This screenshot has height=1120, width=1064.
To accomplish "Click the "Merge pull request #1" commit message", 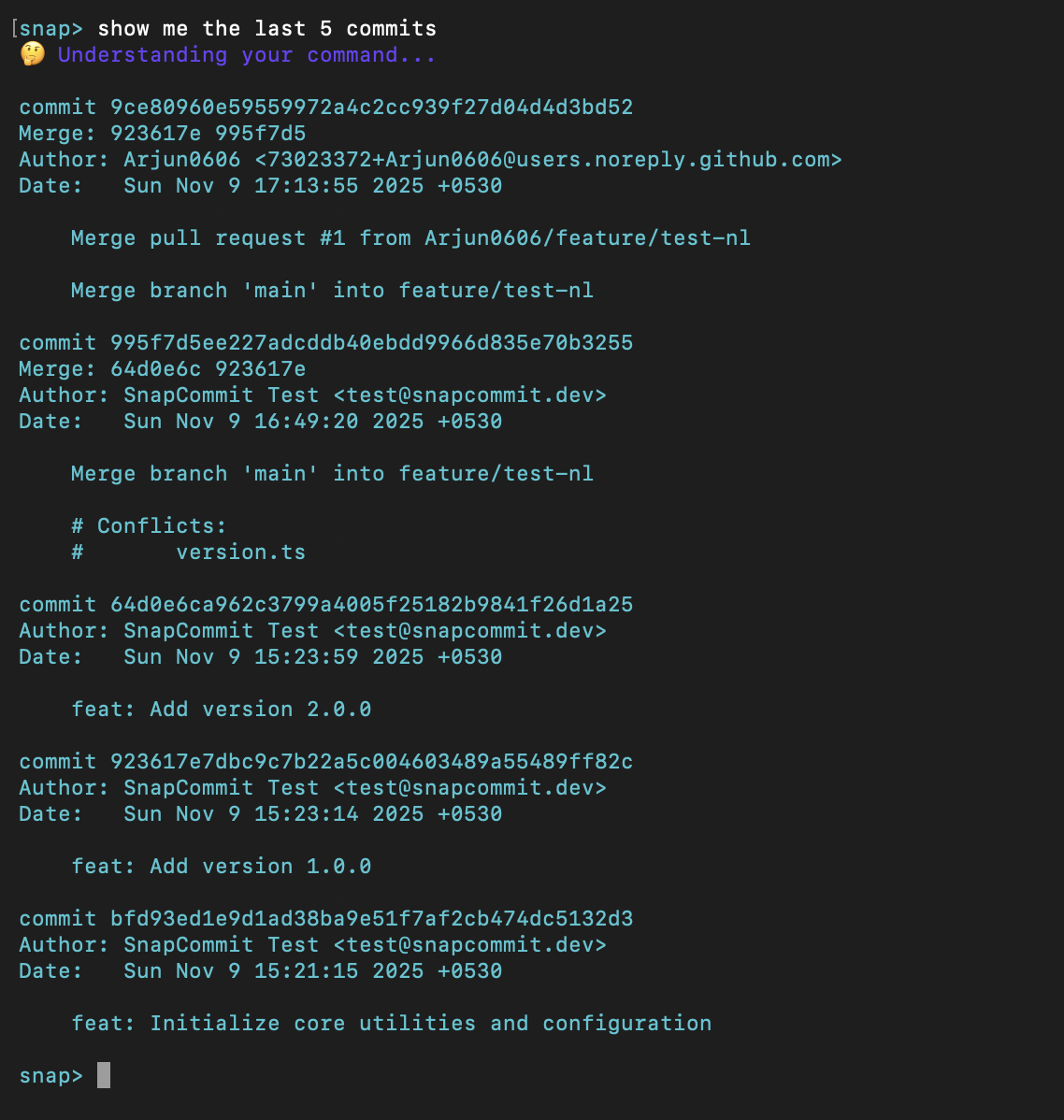I will (410, 237).
